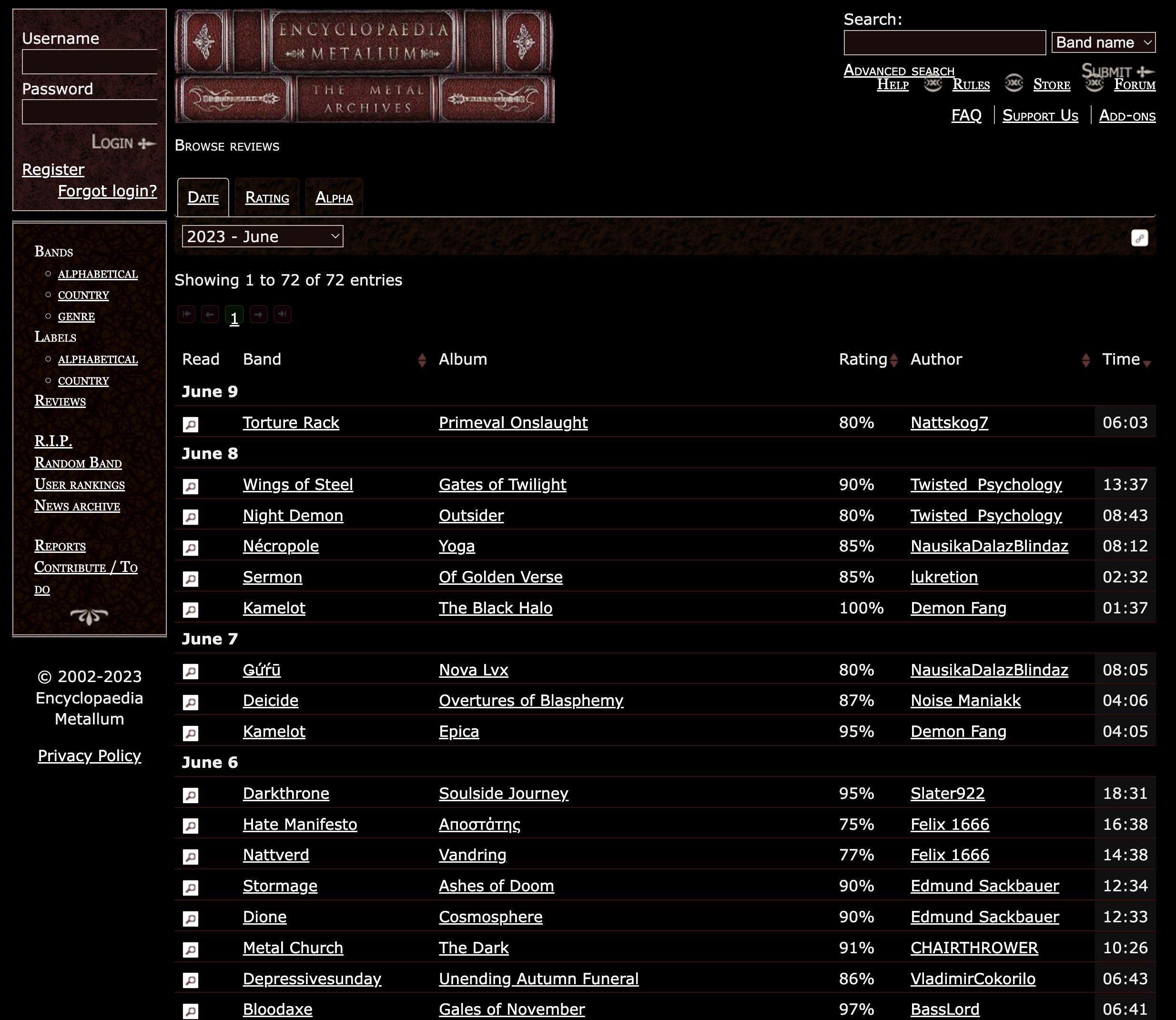The width and height of the screenshot is (1176, 1020).
Task: Click the Username input field
Action: pos(89,62)
